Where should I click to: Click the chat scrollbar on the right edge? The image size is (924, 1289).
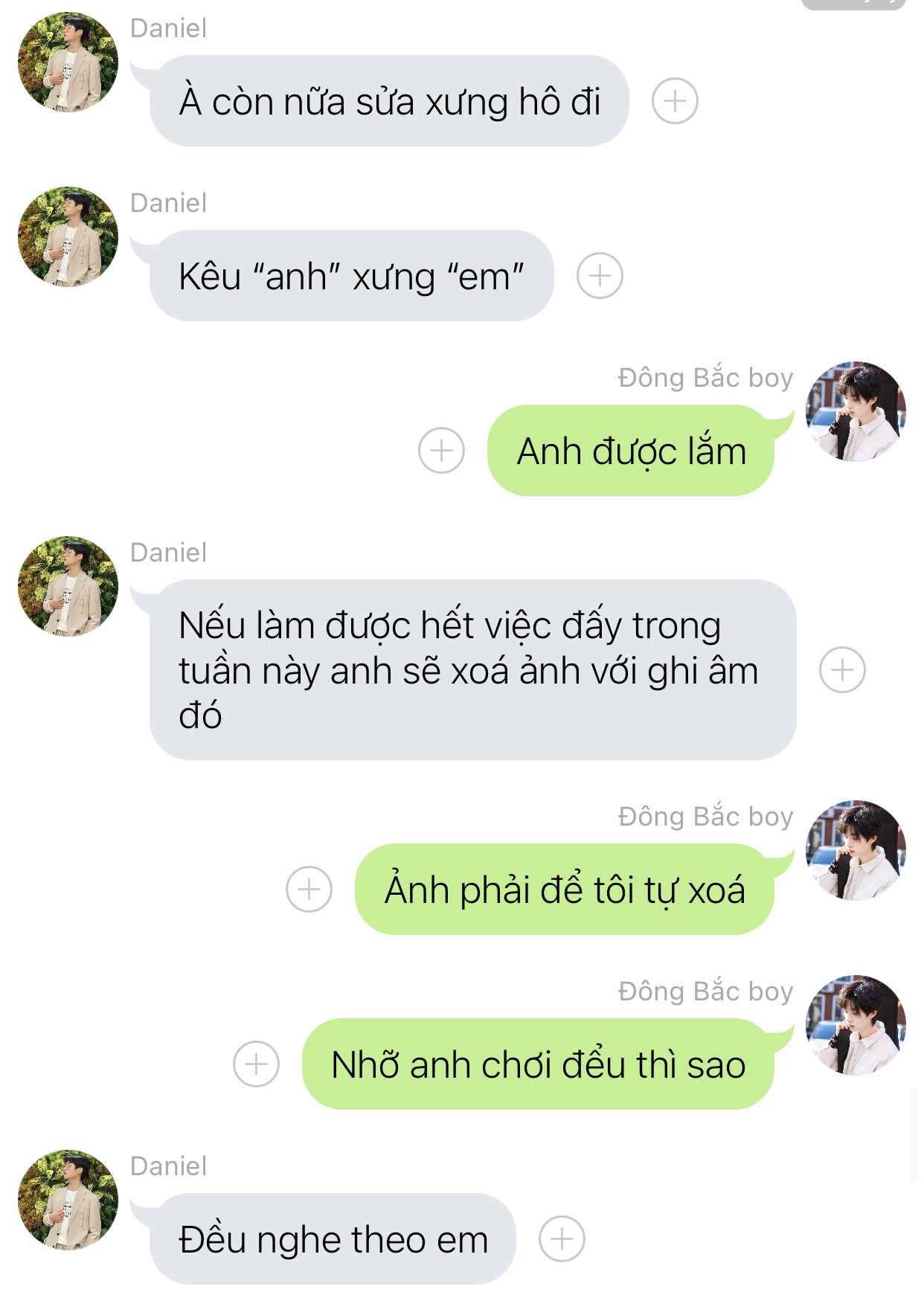pyautogui.click(x=914, y=1135)
